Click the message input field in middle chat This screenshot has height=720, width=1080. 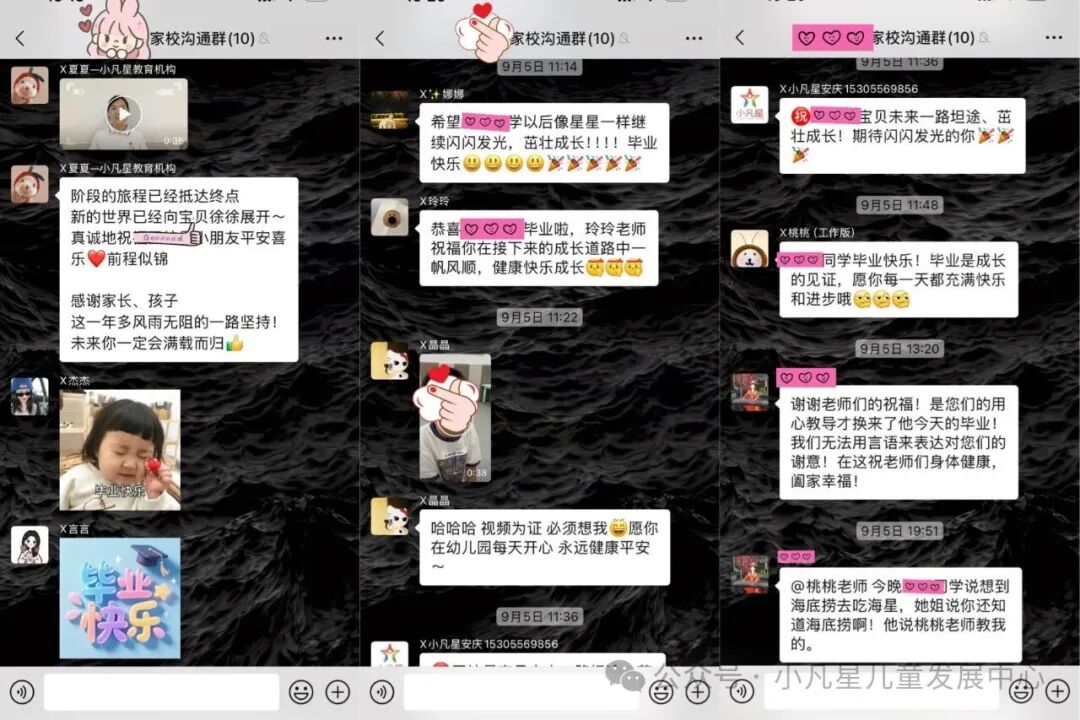521,692
